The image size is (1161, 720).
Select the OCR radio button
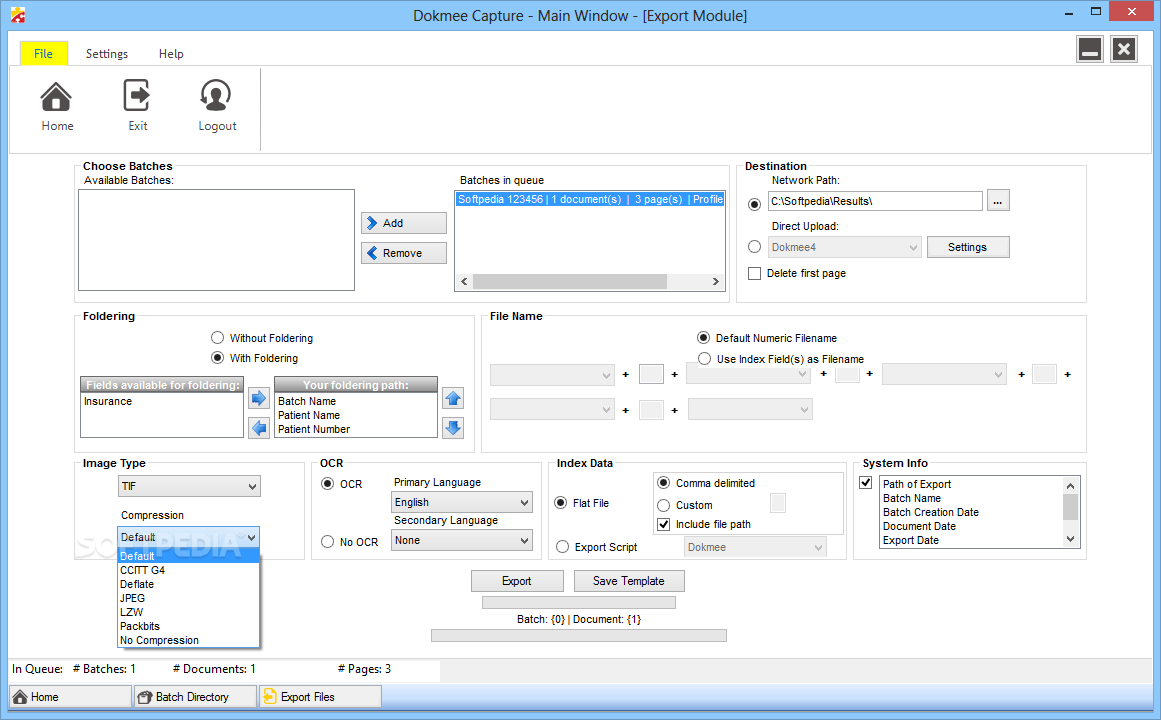(x=327, y=484)
